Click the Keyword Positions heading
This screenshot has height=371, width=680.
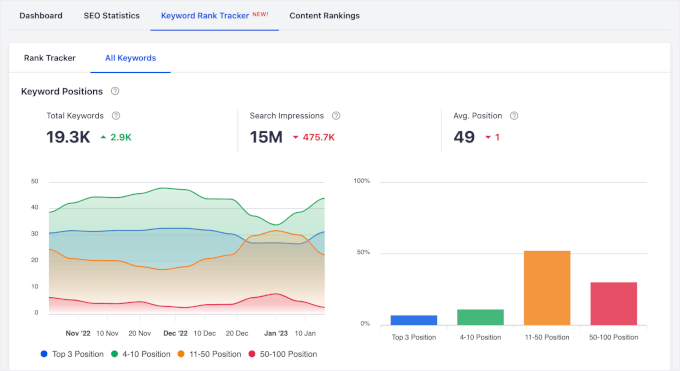point(62,92)
